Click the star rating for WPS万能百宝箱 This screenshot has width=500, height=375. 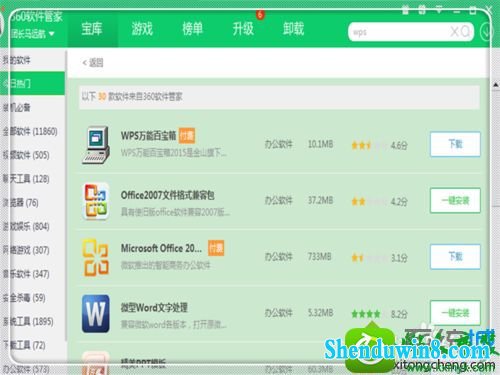[369, 145]
